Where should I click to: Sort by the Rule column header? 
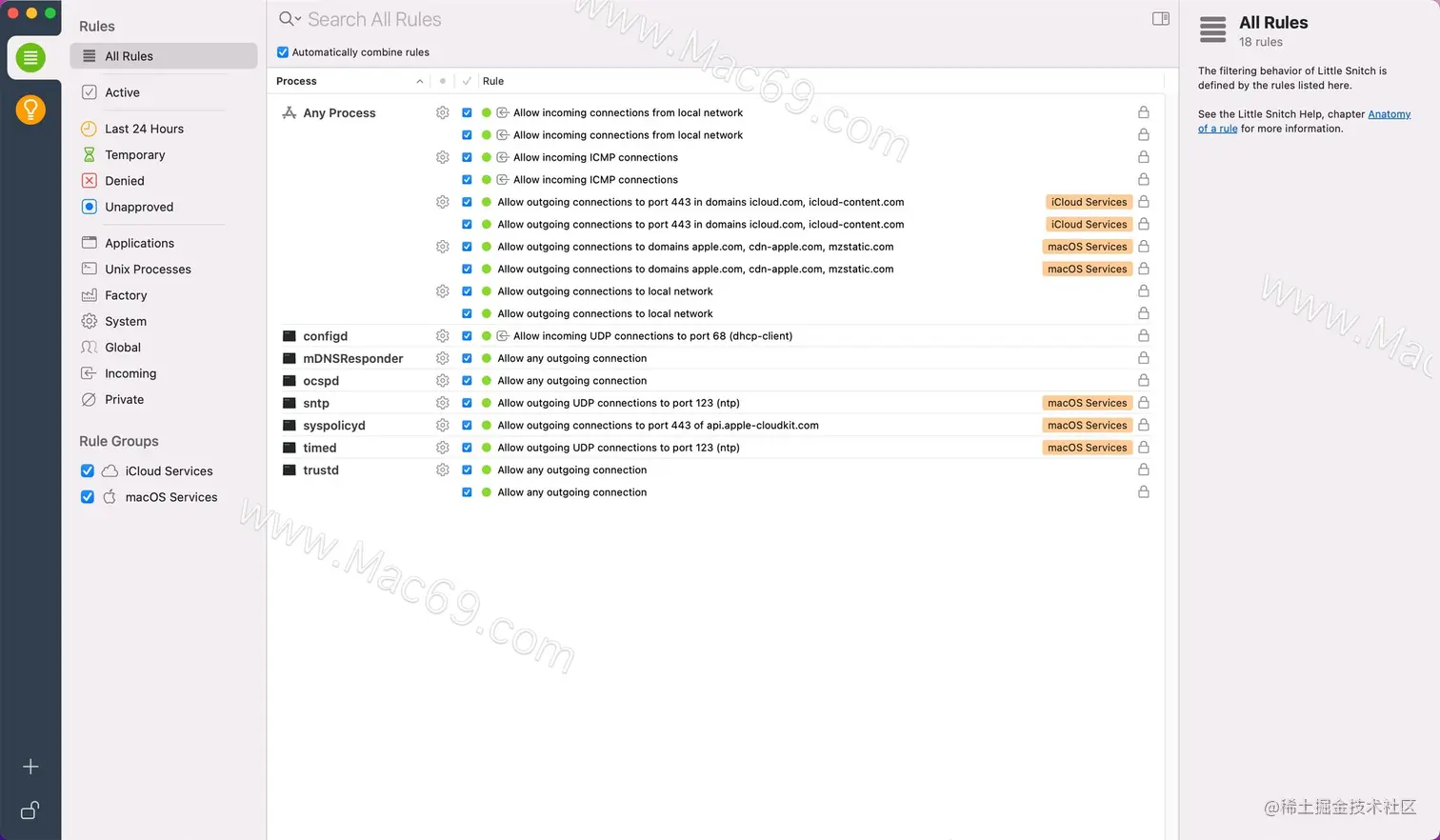click(x=493, y=81)
